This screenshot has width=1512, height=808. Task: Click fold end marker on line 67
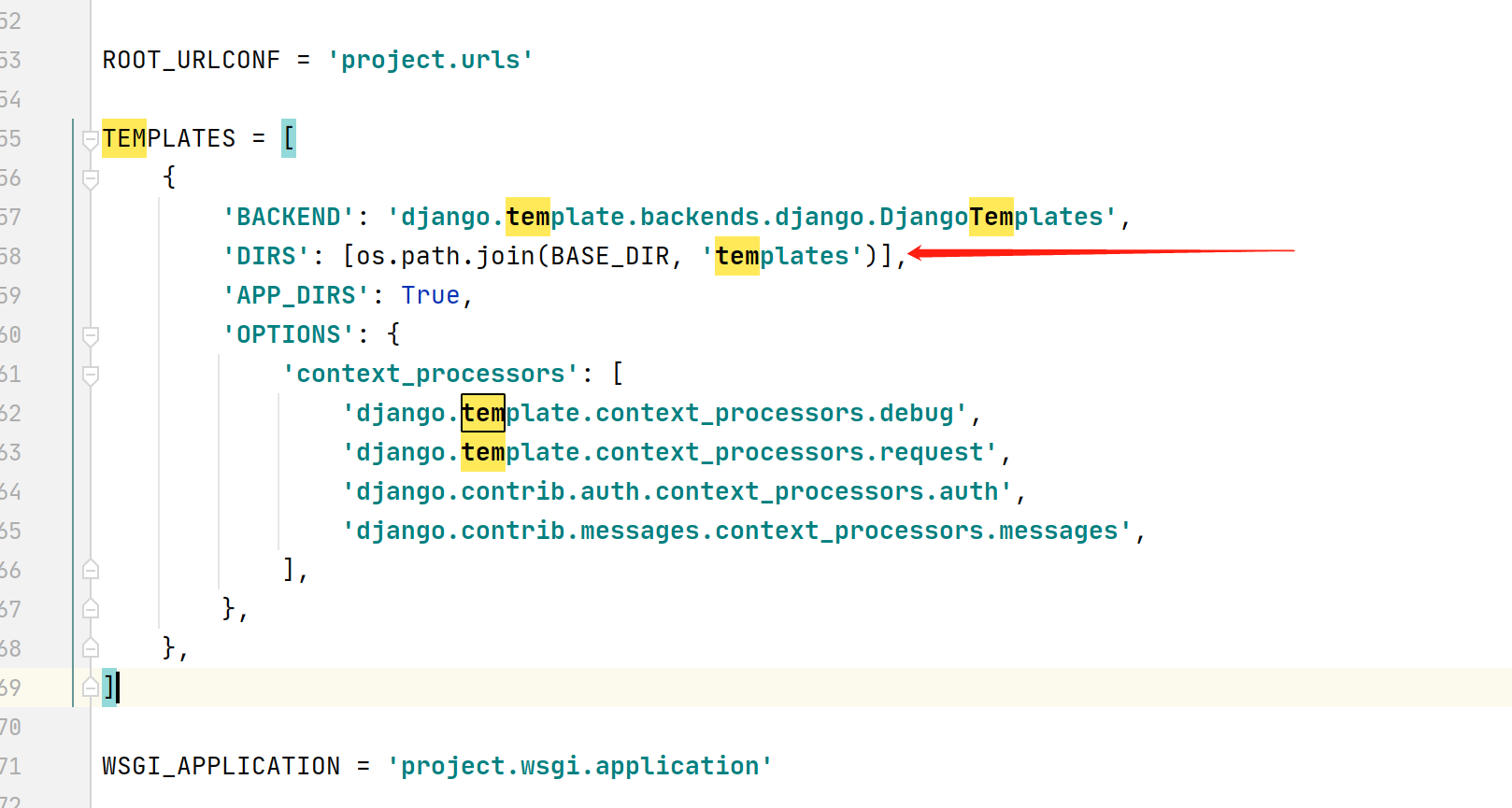91,608
